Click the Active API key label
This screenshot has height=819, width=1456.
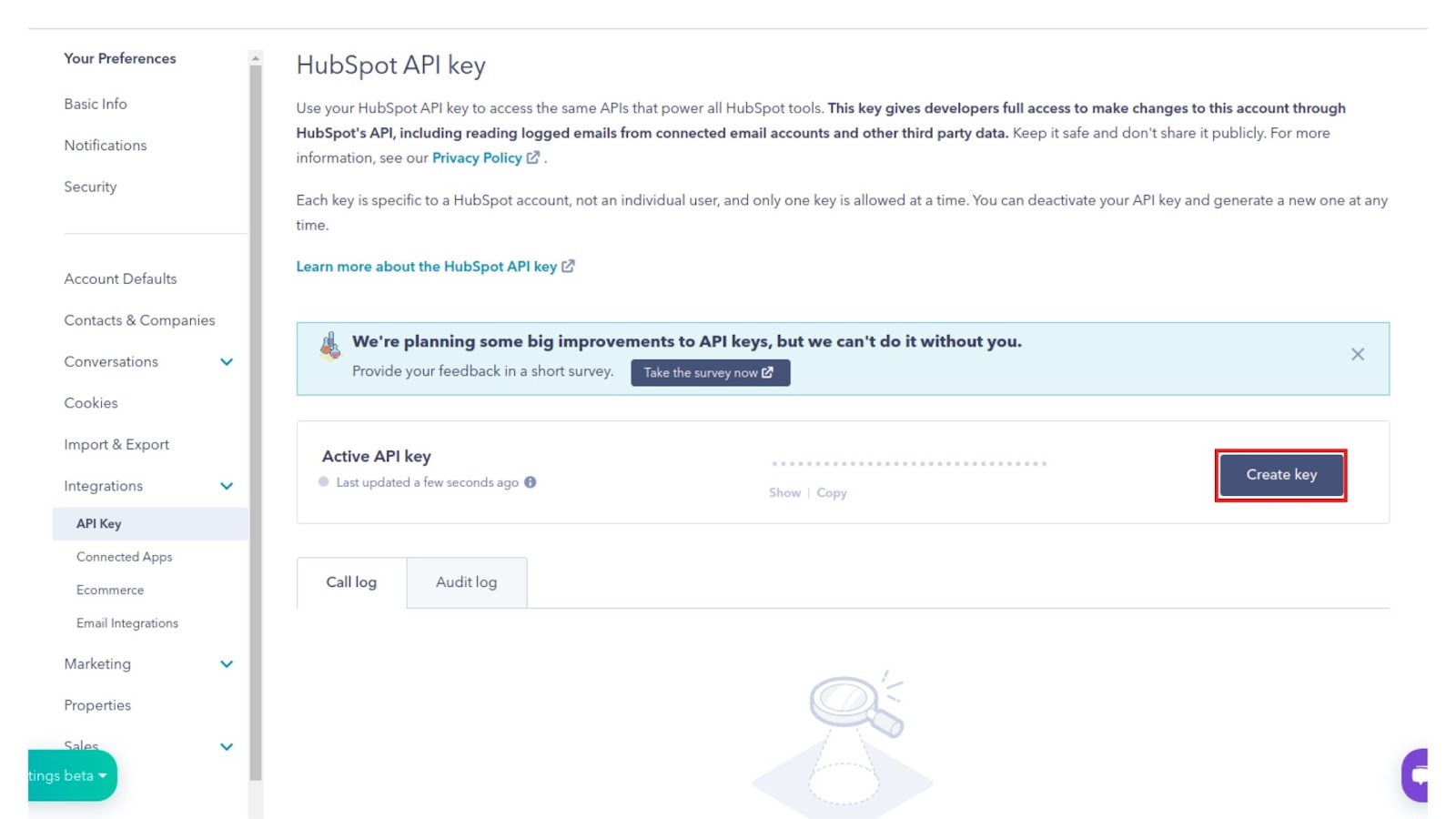click(x=377, y=457)
